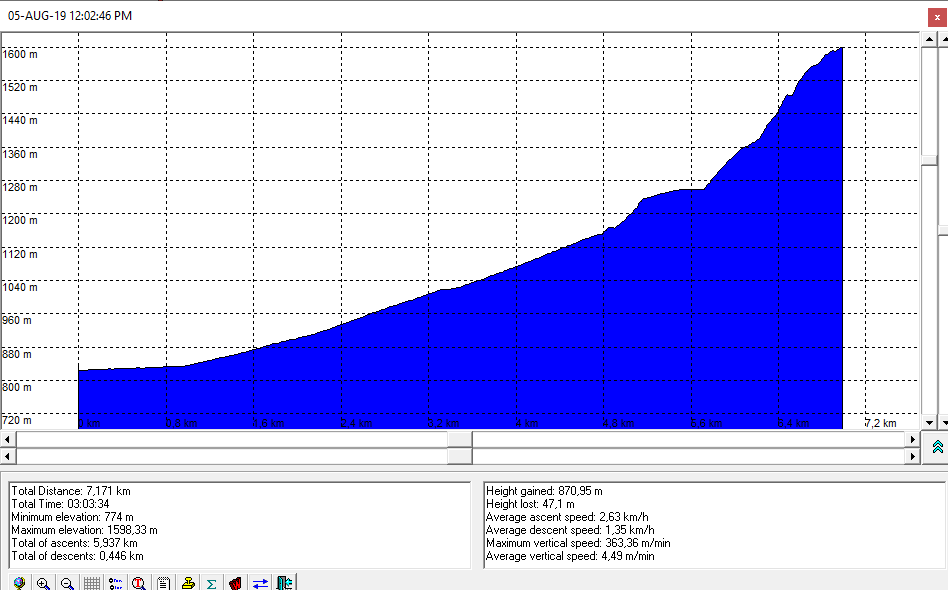Click the blue swap arrows icon
This screenshot has width=948, height=590.
[260, 583]
